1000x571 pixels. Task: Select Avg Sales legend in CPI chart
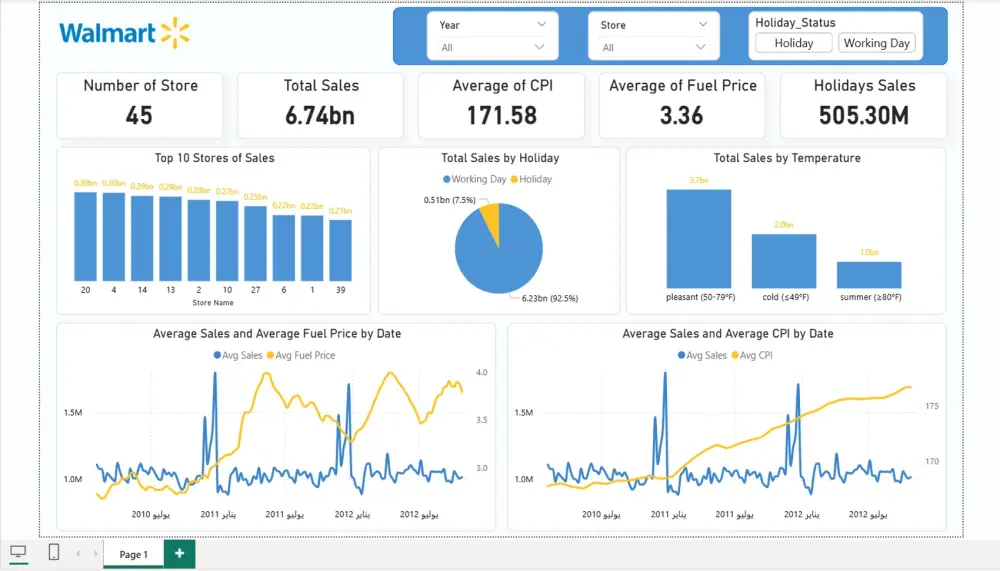[702, 355]
